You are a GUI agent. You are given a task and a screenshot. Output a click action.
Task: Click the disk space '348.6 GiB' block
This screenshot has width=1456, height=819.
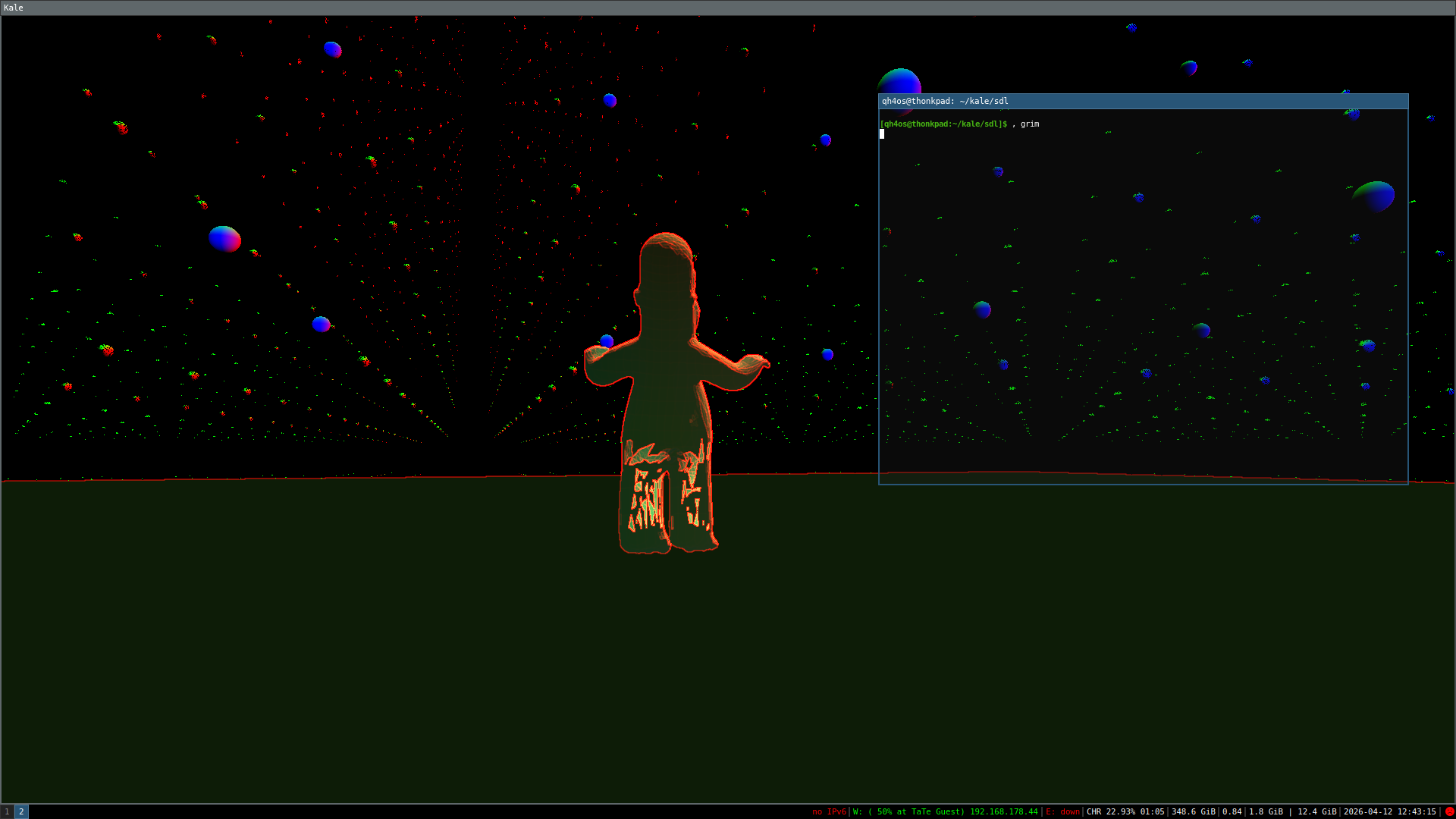click(x=1193, y=811)
